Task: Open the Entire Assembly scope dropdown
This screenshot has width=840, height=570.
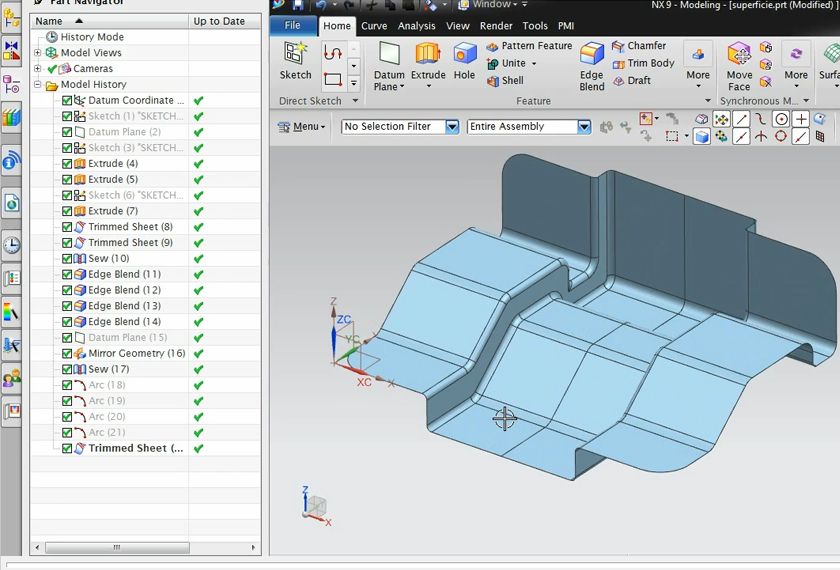Action: tap(584, 127)
